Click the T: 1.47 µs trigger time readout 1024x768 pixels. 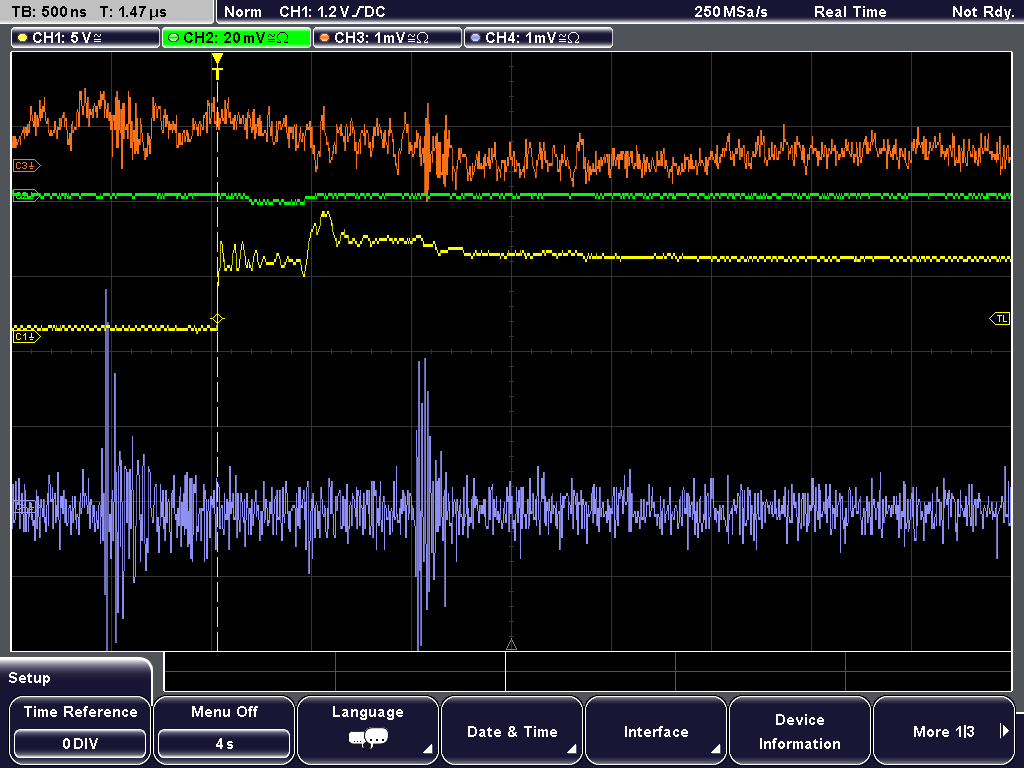click(133, 12)
